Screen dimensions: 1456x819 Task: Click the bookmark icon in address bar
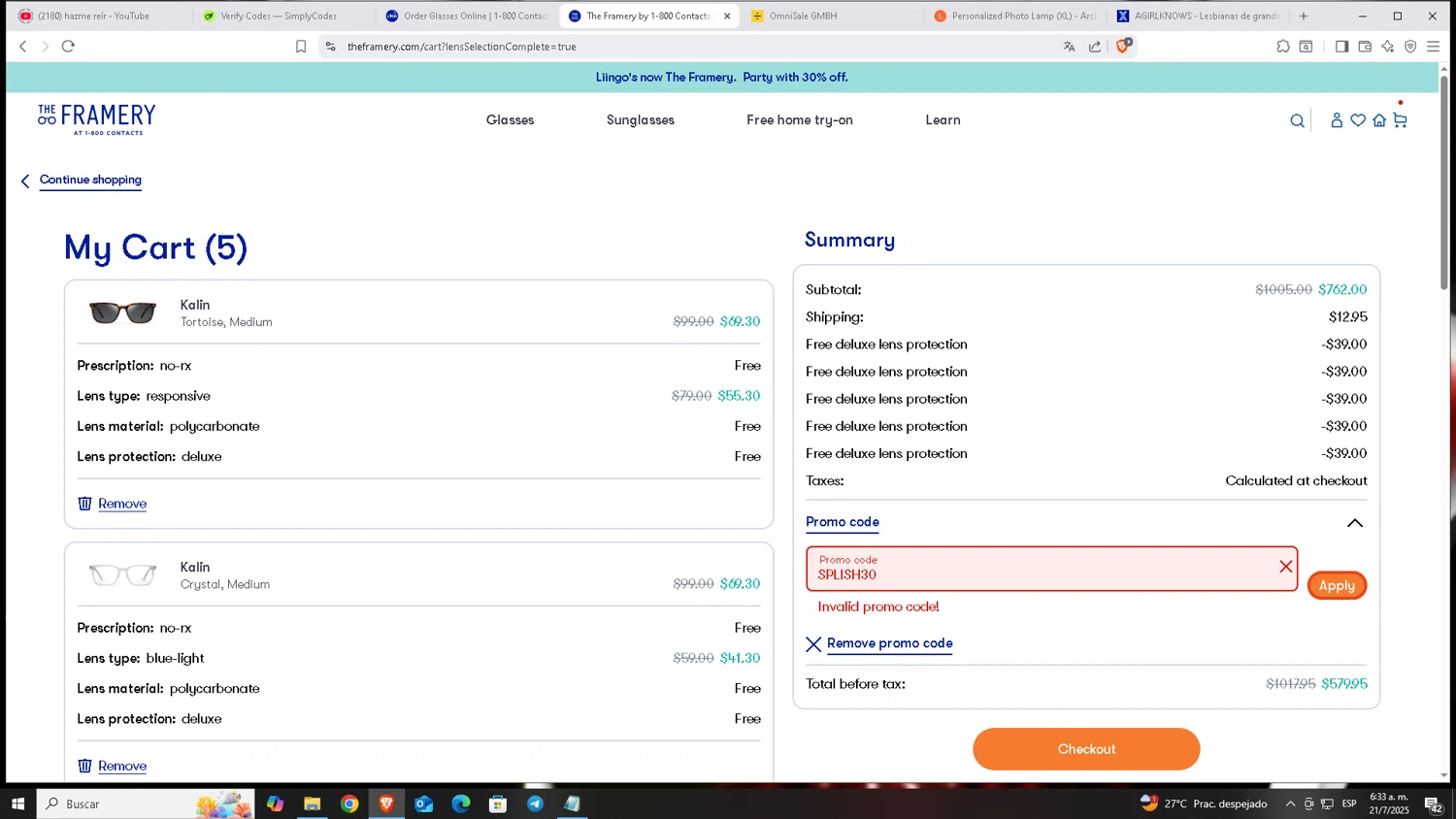[x=301, y=47]
